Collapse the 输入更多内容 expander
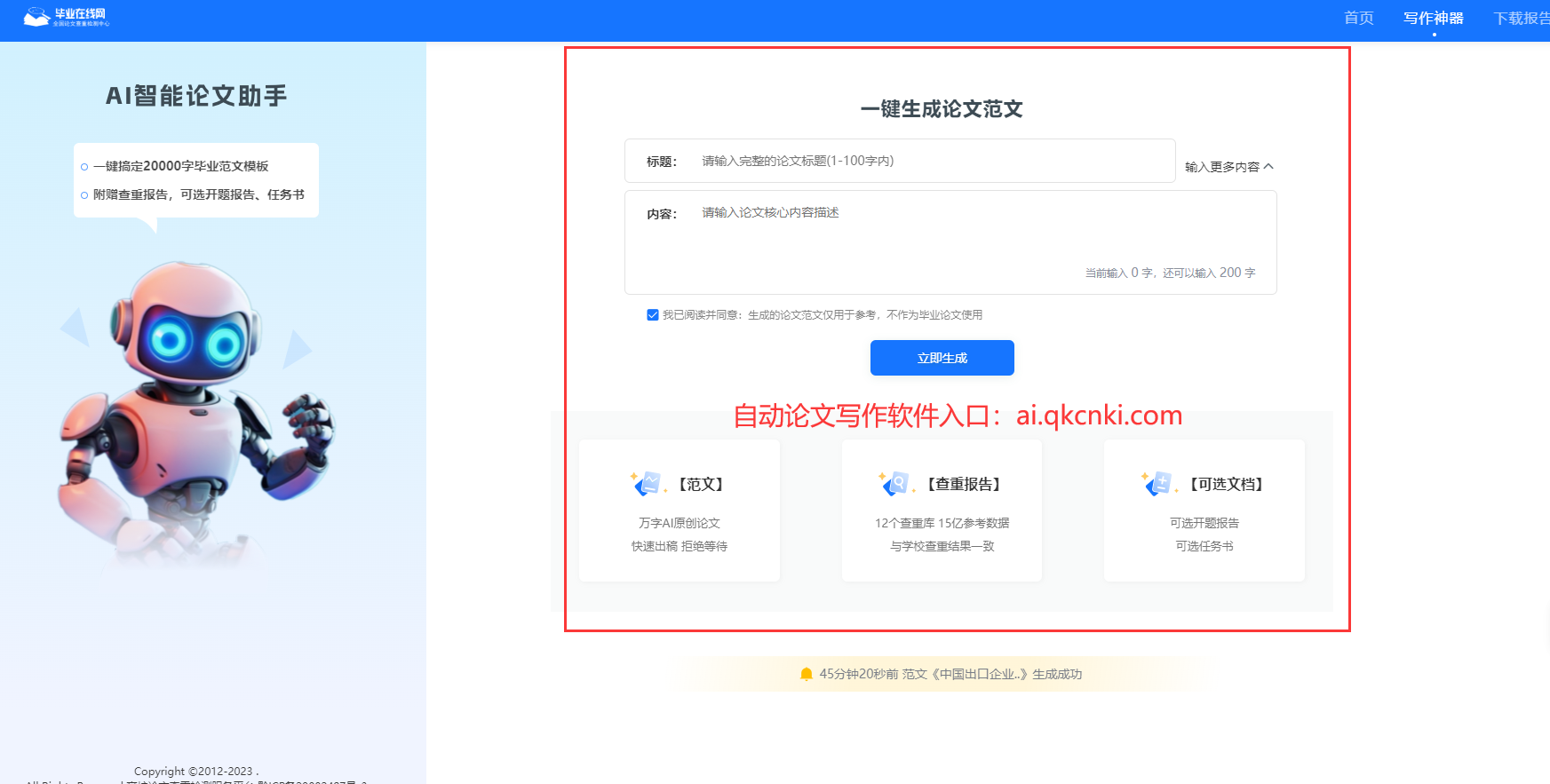Image resolution: width=1550 pixels, height=784 pixels. point(1229,167)
